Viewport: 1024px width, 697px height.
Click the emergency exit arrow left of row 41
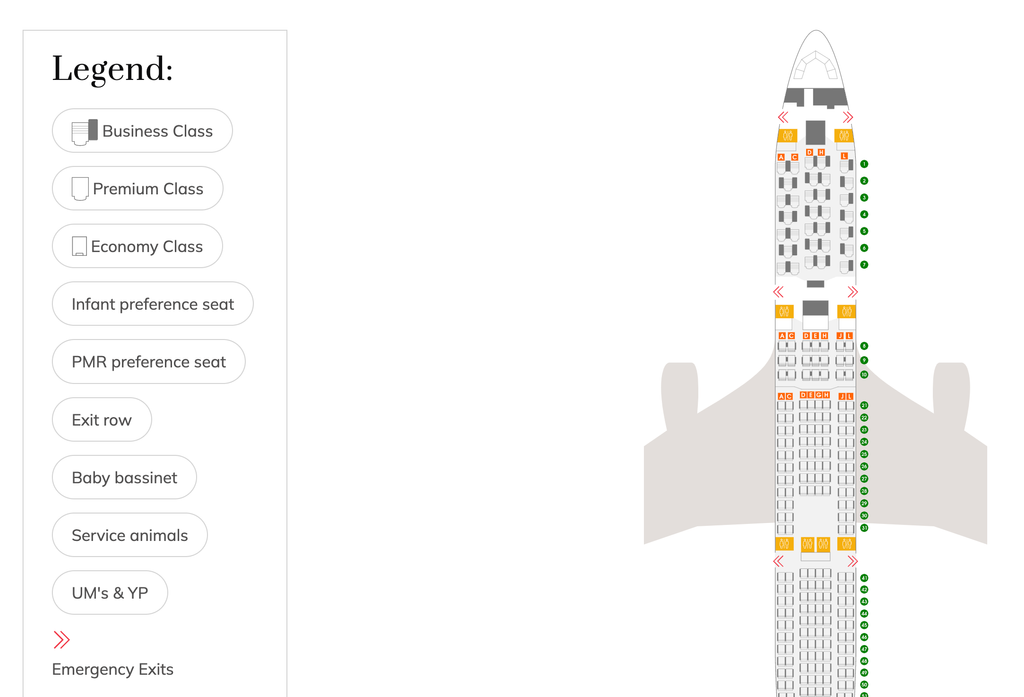click(778, 561)
